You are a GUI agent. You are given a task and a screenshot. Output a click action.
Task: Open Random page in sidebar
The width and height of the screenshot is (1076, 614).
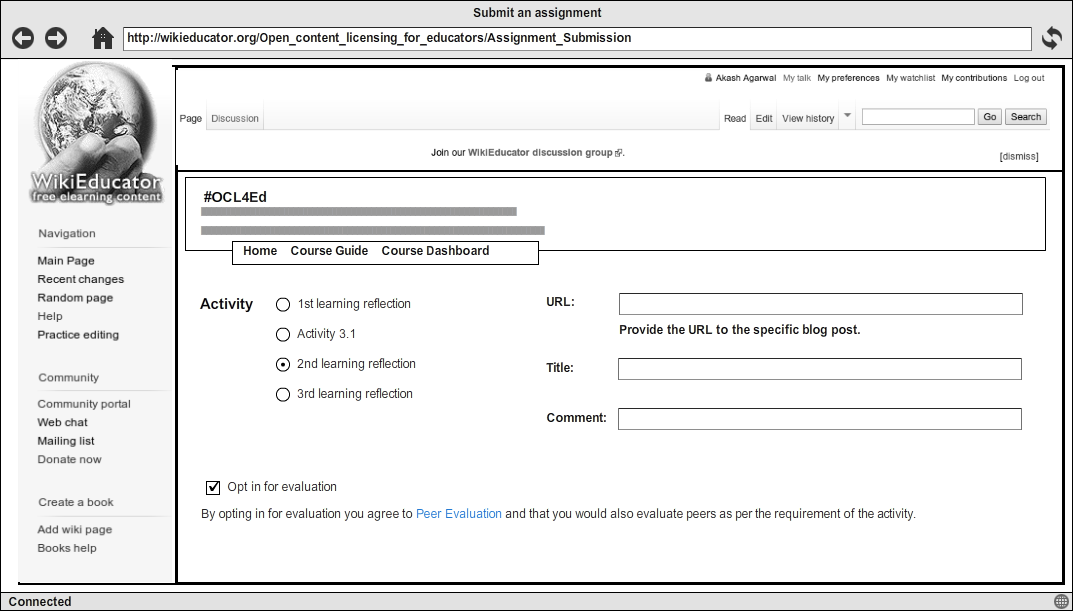[75, 298]
